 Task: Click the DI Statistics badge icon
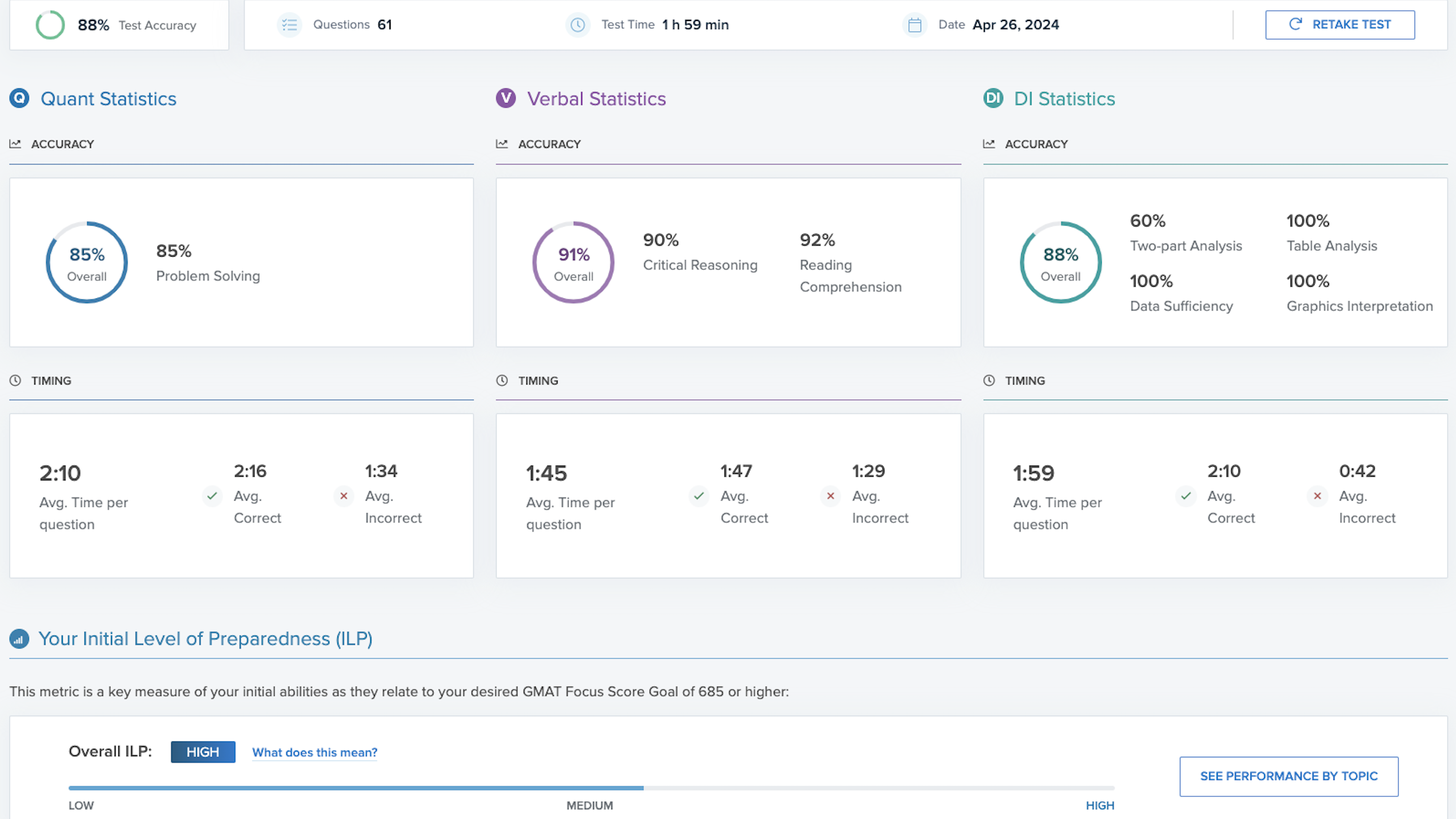[x=993, y=99]
